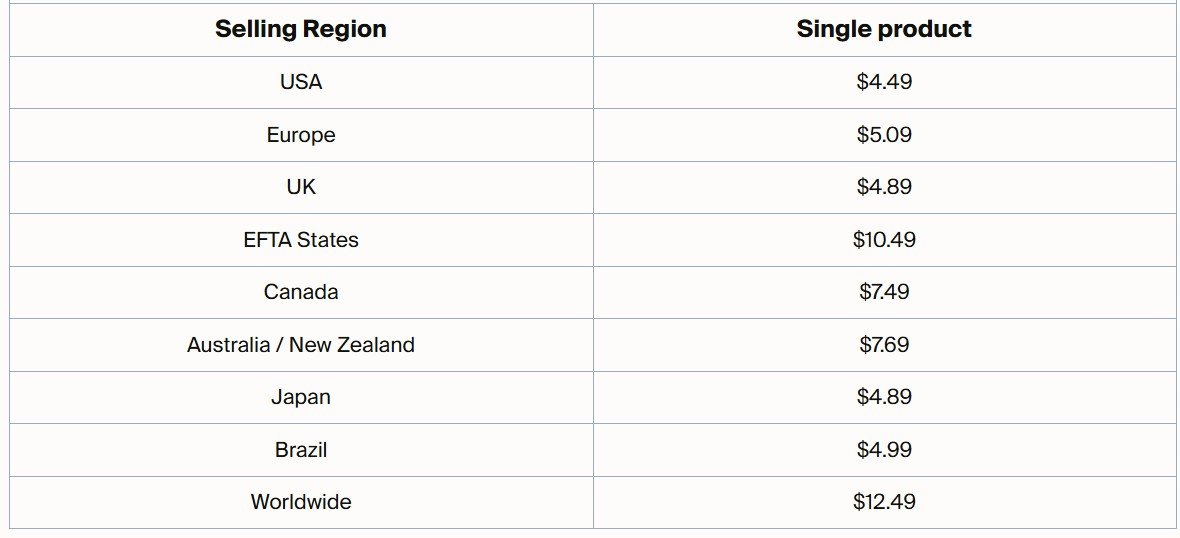Click the UK $4.89 price cell
This screenshot has width=1180, height=538.
click(x=884, y=187)
